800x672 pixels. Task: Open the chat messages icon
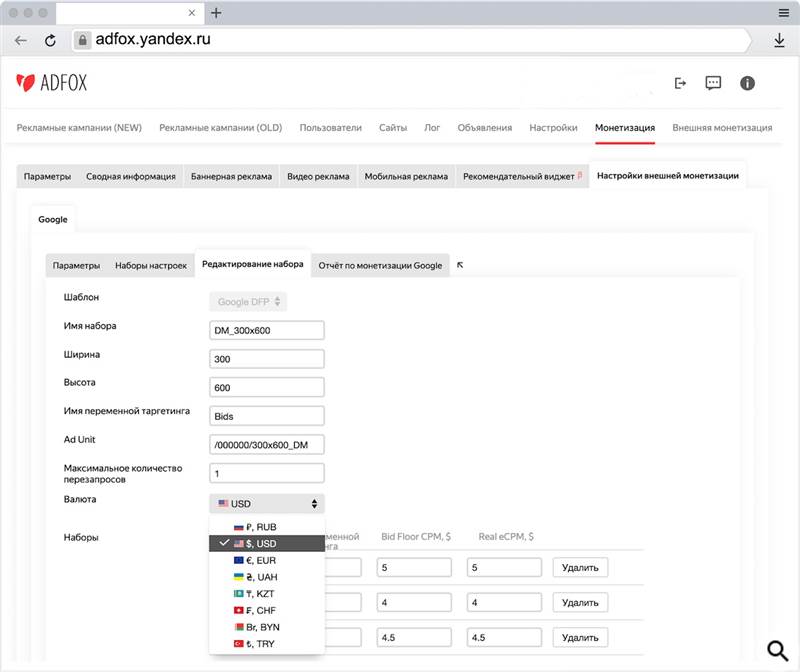pos(713,83)
